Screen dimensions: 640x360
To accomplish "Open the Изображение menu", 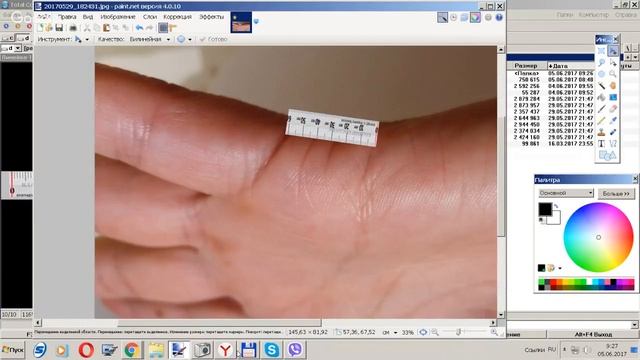I will click(118, 17).
